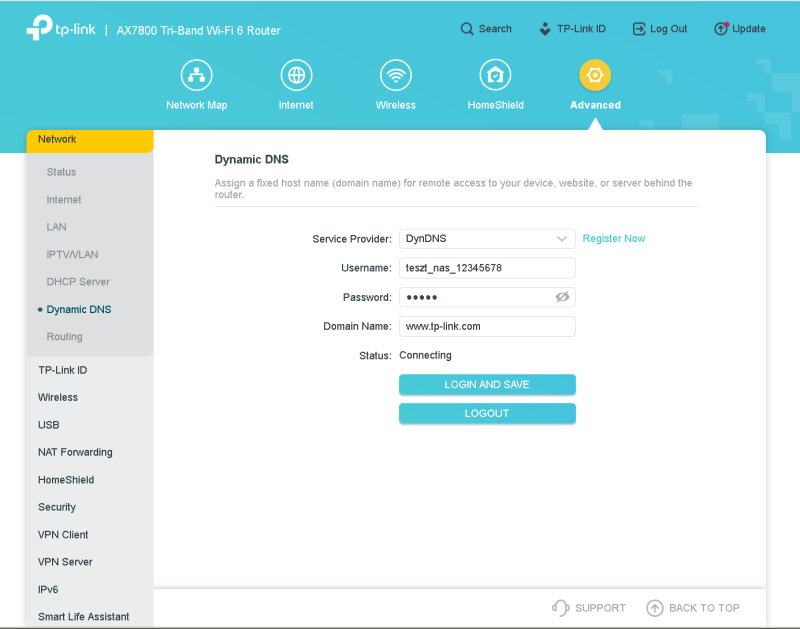This screenshot has width=800, height=629.
Task: Collapse the Network sidebar section
Action: 90,140
